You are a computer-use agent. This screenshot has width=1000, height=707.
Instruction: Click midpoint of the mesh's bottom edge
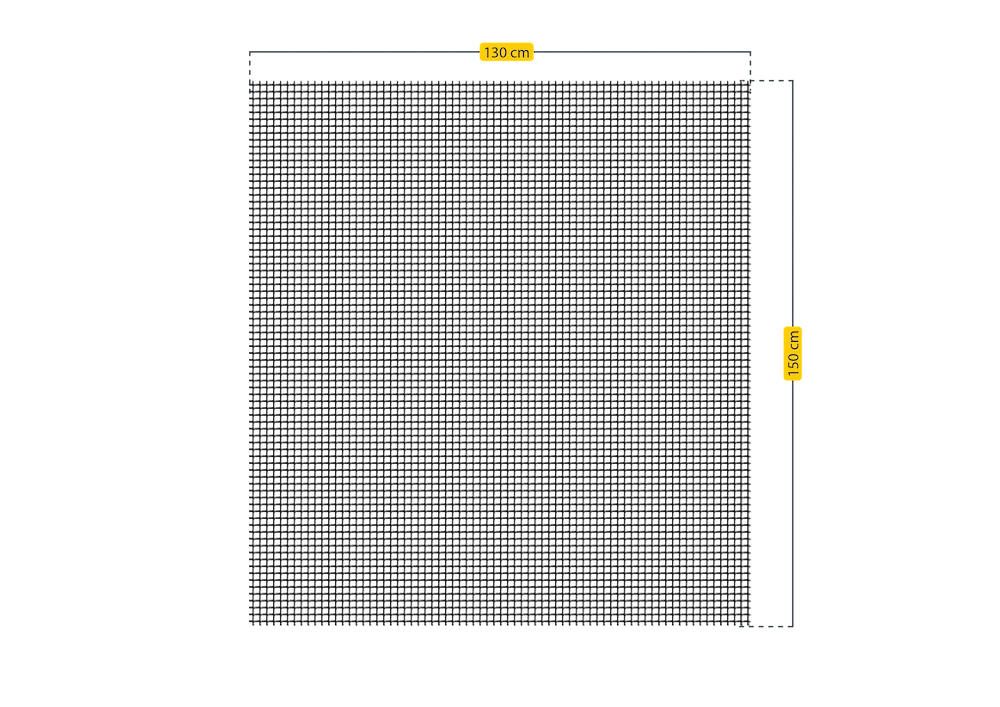(500, 620)
